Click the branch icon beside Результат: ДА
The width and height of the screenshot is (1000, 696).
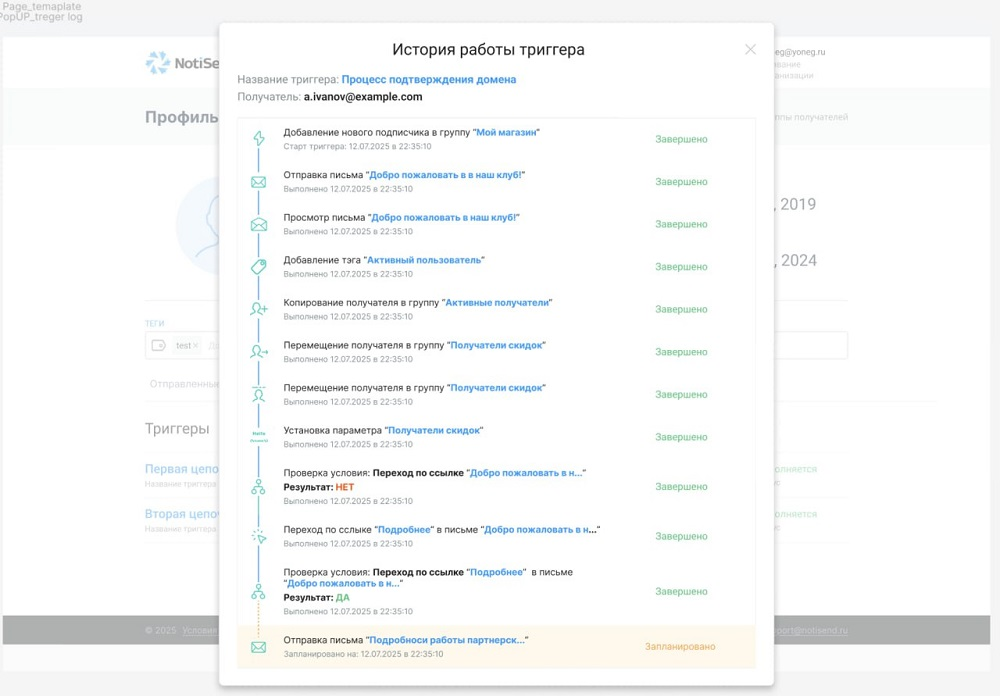(258, 592)
